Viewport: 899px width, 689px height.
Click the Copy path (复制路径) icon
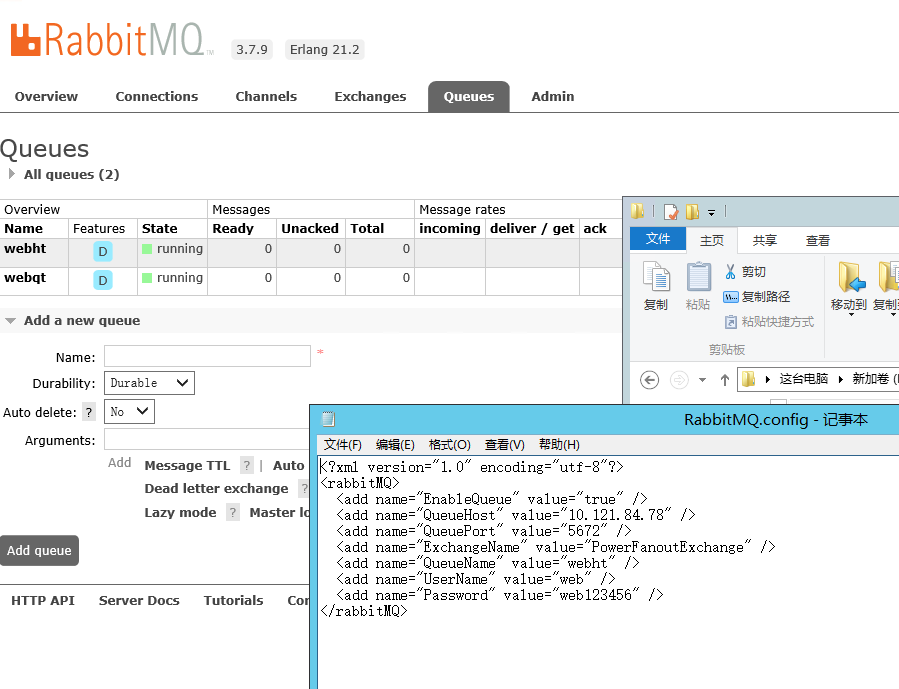(730, 297)
